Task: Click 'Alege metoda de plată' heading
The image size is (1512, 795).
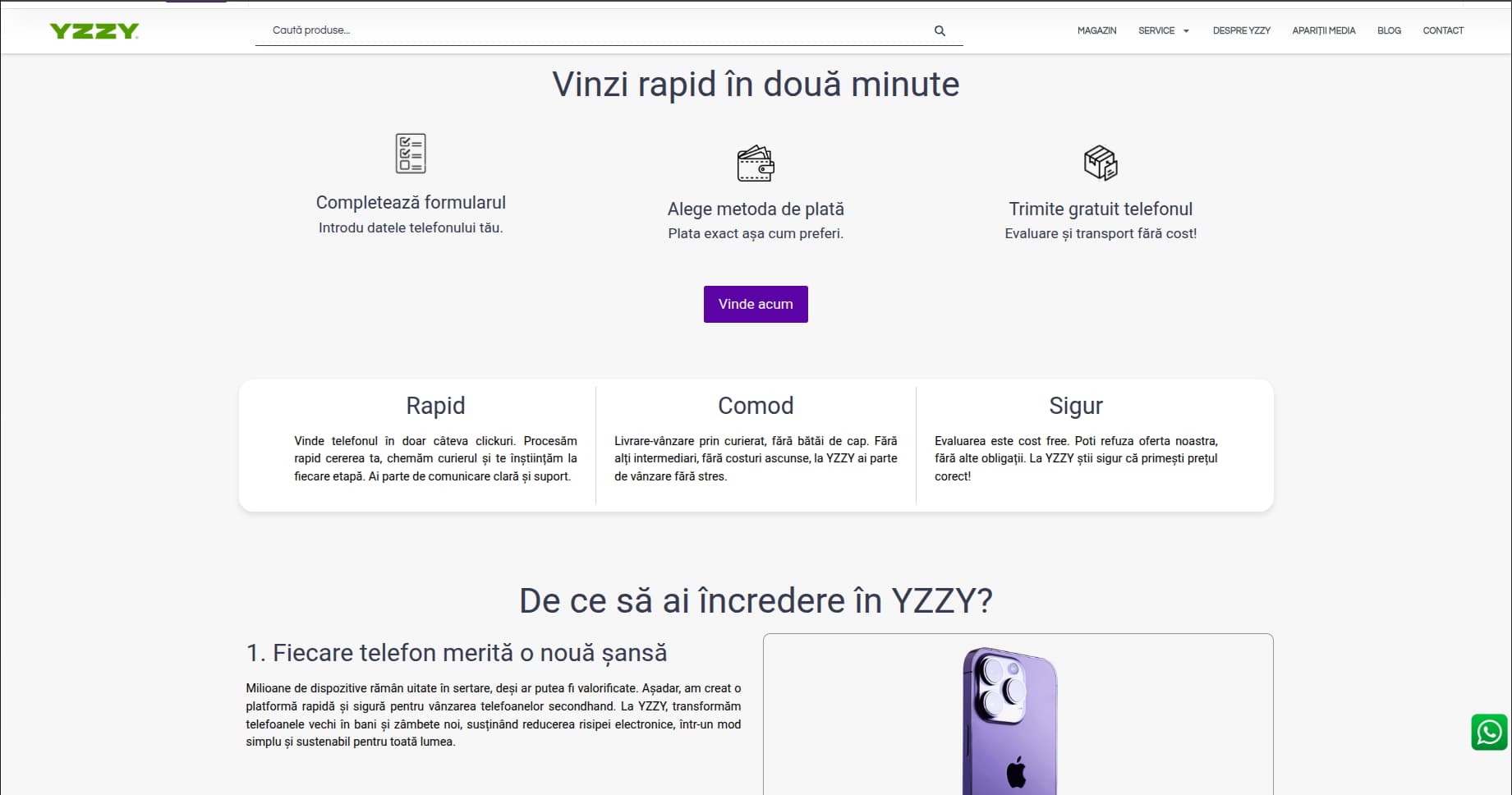Action: (x=756, y=209)
